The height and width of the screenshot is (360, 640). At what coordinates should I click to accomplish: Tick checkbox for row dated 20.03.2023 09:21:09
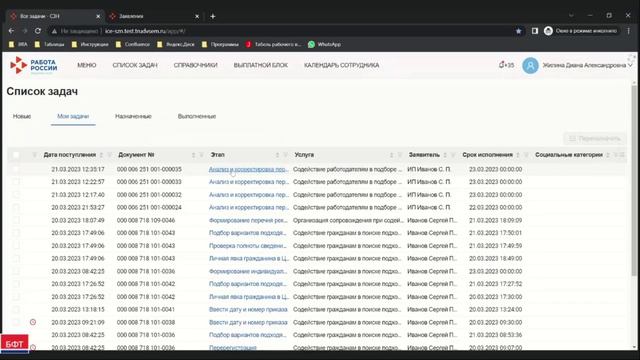coord(16,322)
